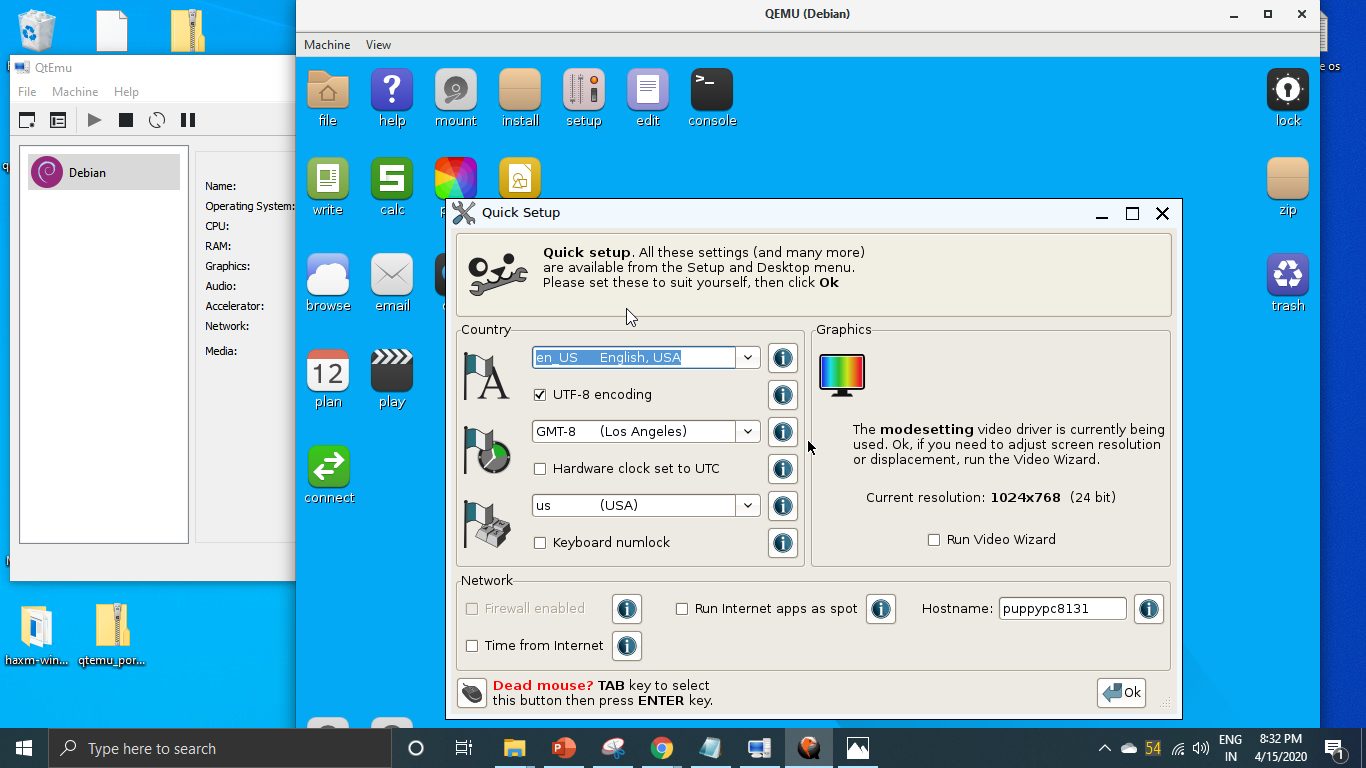Image resolution: width=1366 pixels, height=768 pixels.
Task: Open the calc spreadsheet app
Action: [391, 185]
